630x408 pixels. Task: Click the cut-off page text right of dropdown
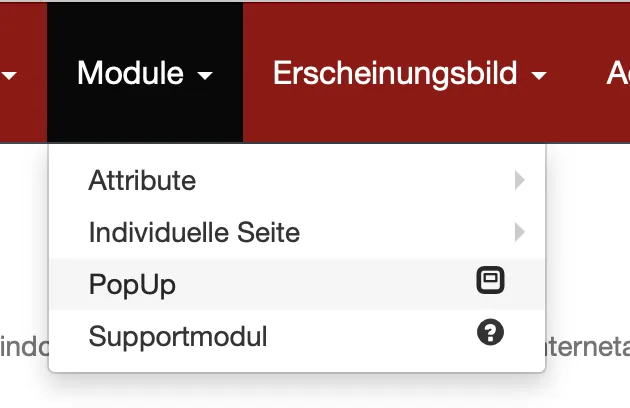tap(590, 348)
